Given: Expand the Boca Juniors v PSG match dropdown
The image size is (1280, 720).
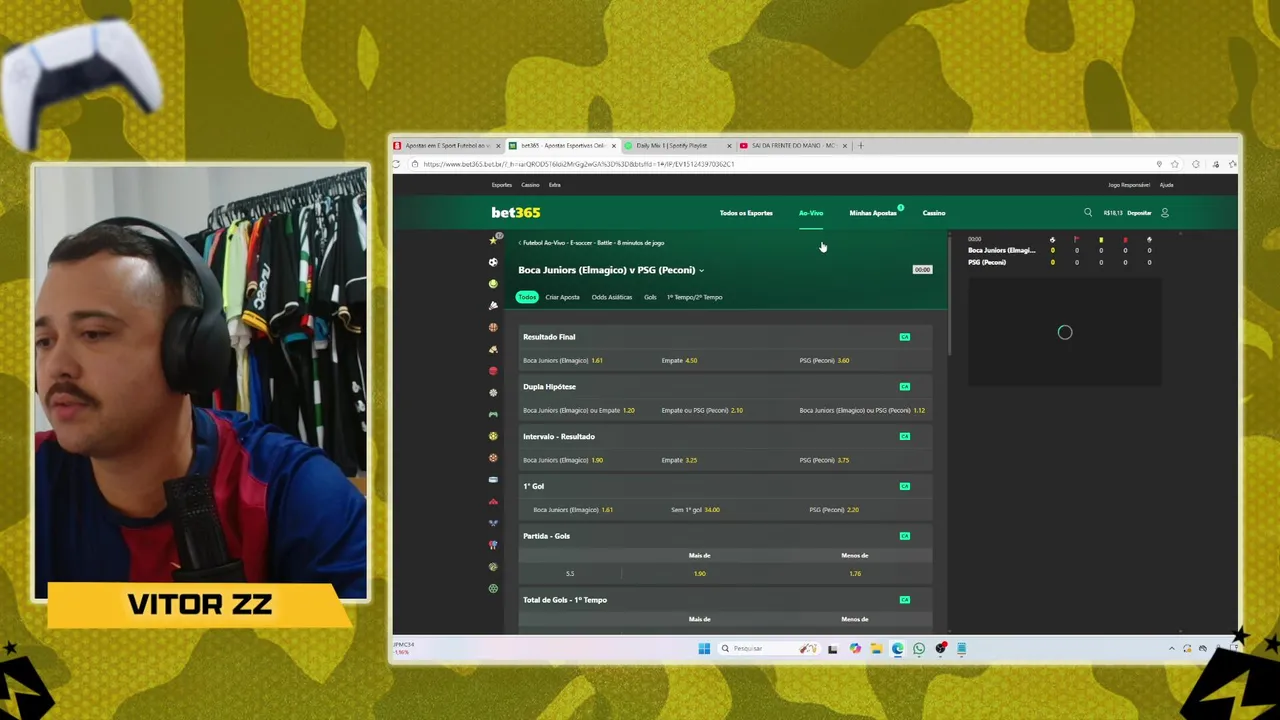Looking at the screenshot, I should coord(701,270).
